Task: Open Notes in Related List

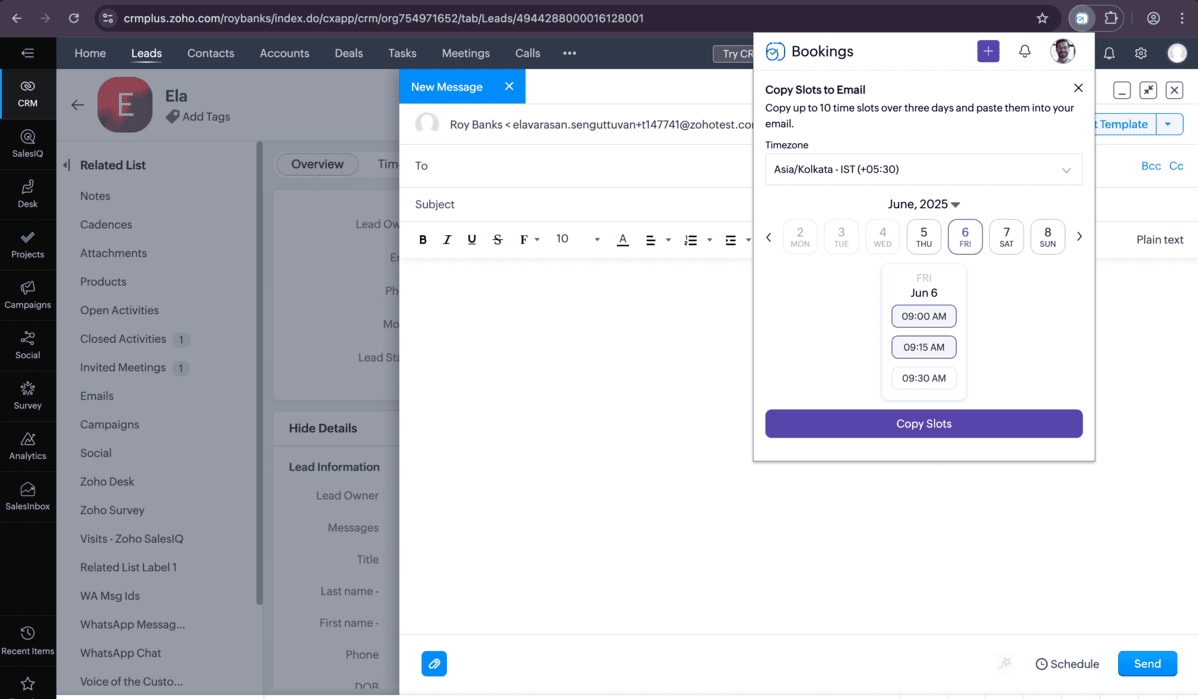Action: (x=96, y=196)
